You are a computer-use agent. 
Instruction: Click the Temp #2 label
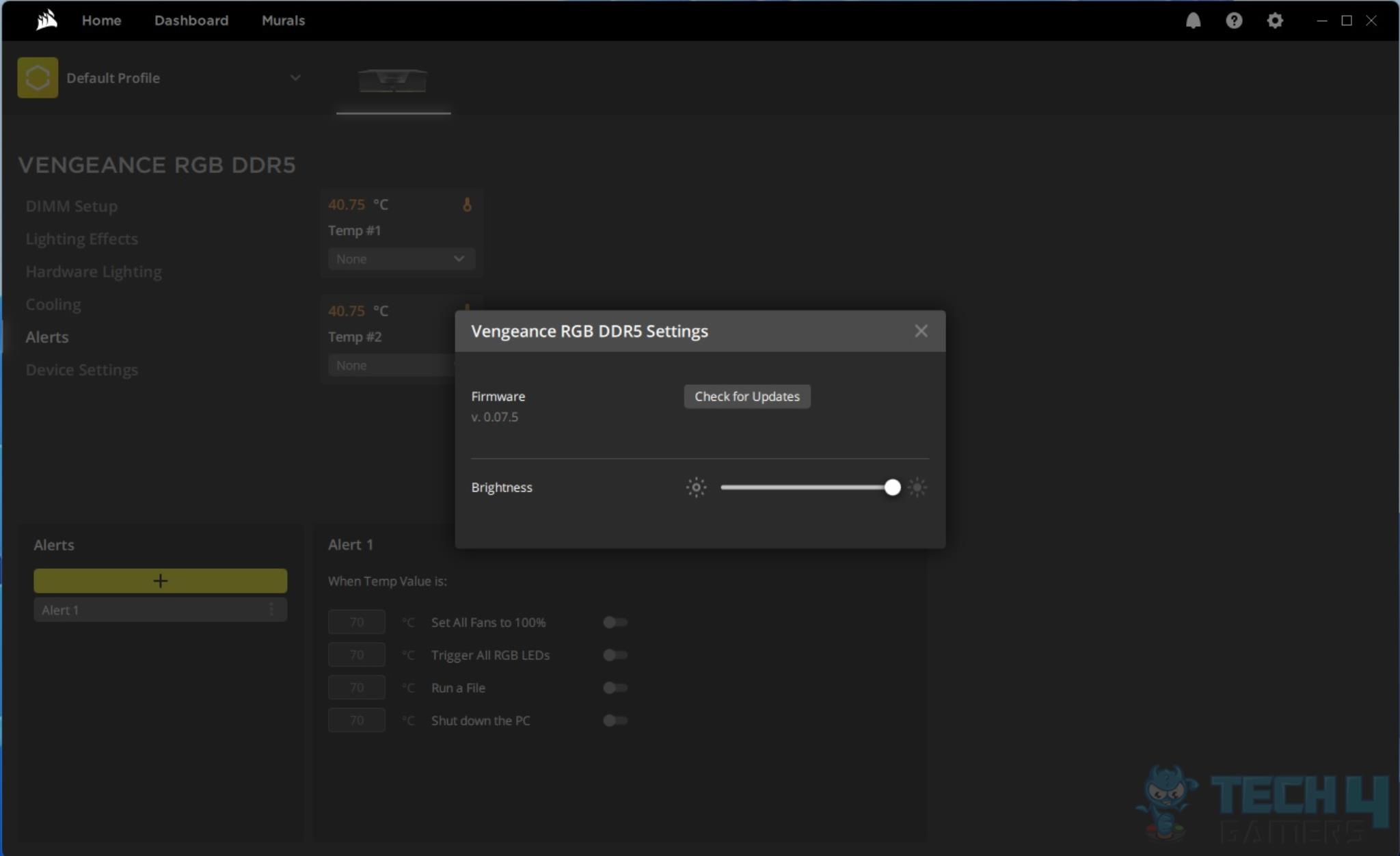[x=355, y=337]
